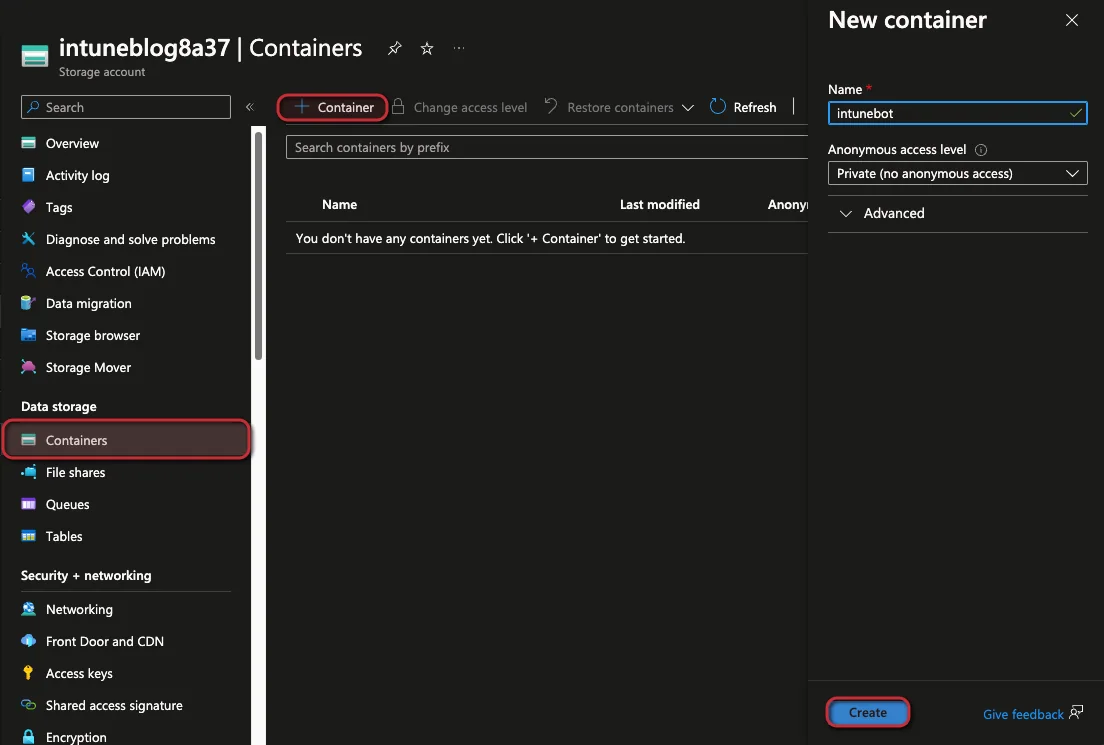The height and width of the screenshot is (745, 1104).
Task: Click the lock icon for Change access level
Action: pyautogui.click(x=398, y=106)
